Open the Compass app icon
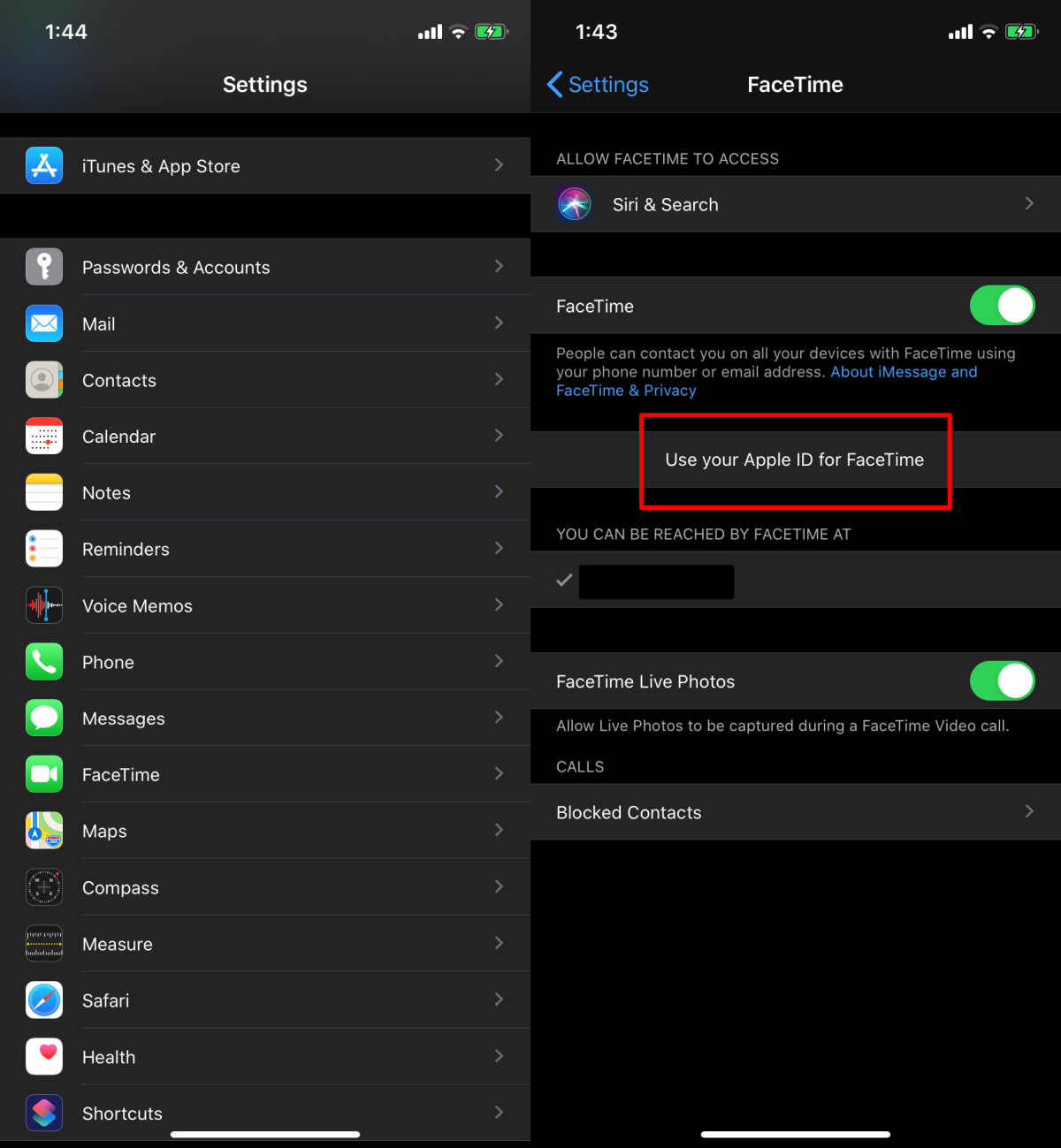Viewport: 1061px width, 1148px height. 44,887
